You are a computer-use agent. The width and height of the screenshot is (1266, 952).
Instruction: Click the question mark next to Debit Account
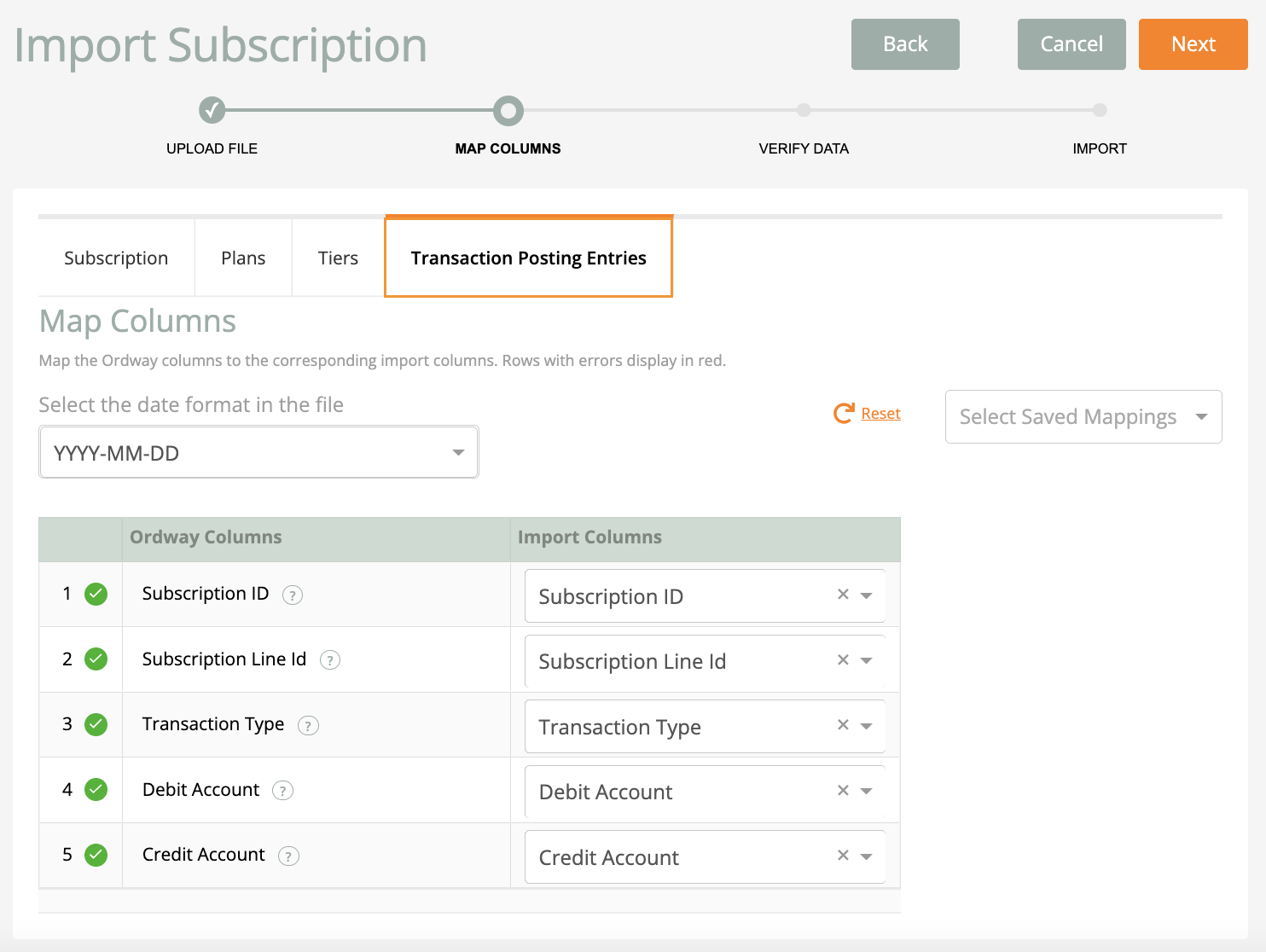[x=282, y=791]
